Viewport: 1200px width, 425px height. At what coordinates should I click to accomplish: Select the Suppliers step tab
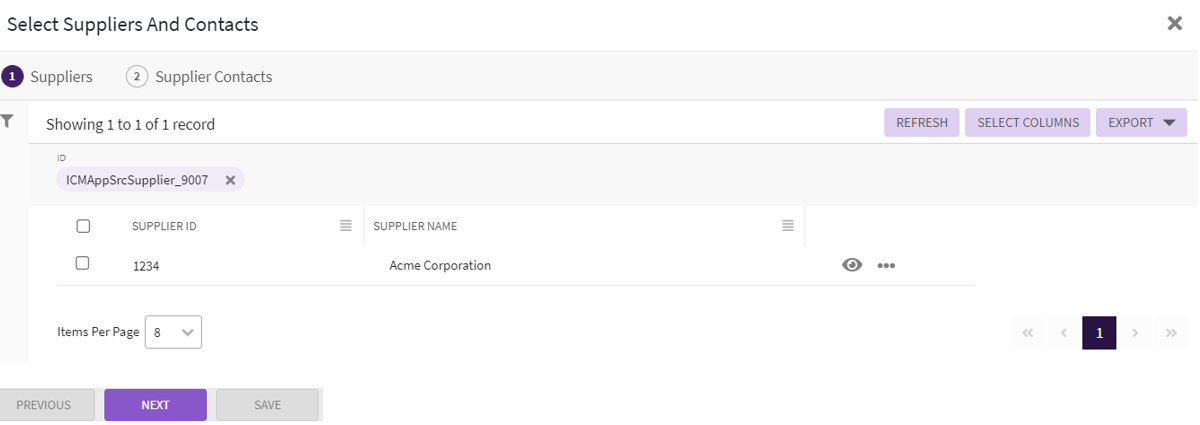click(48, 77)
